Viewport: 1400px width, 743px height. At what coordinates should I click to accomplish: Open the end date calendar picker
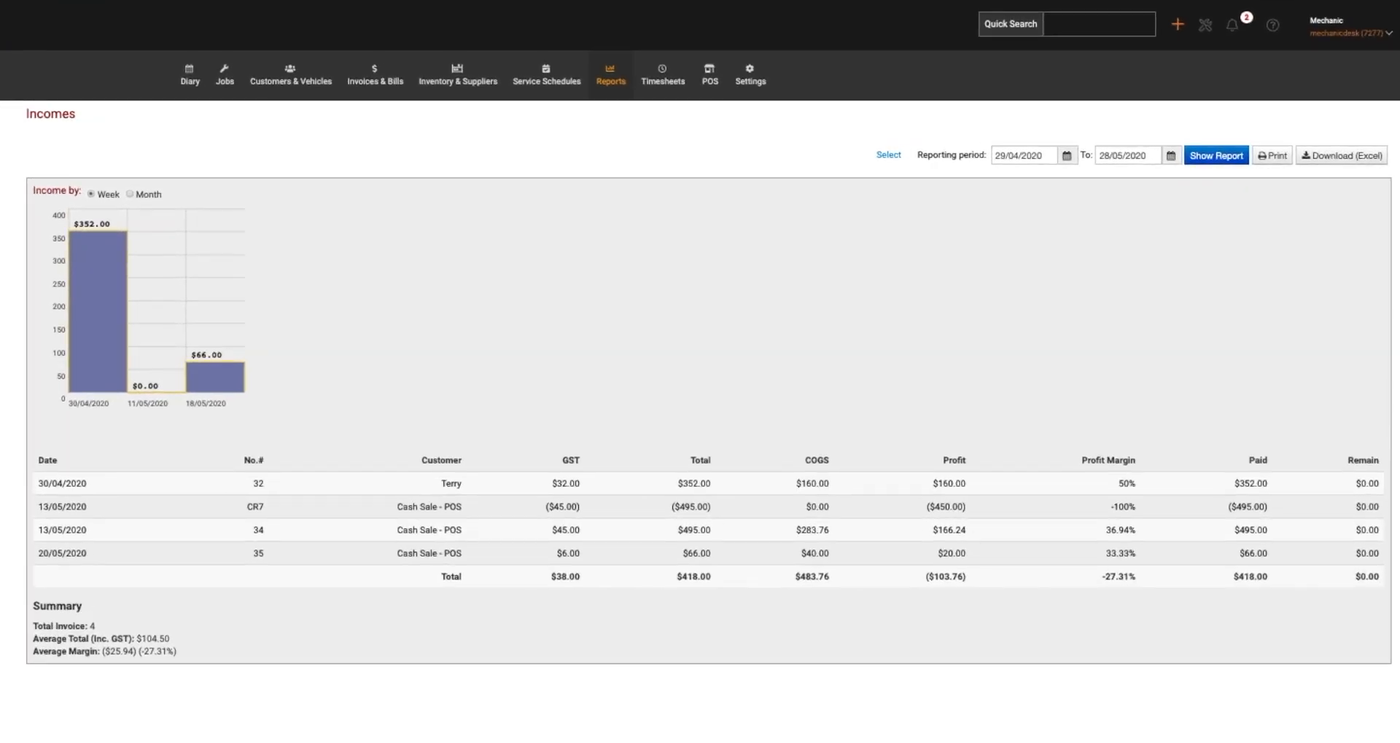click(x=1171, y=156)
